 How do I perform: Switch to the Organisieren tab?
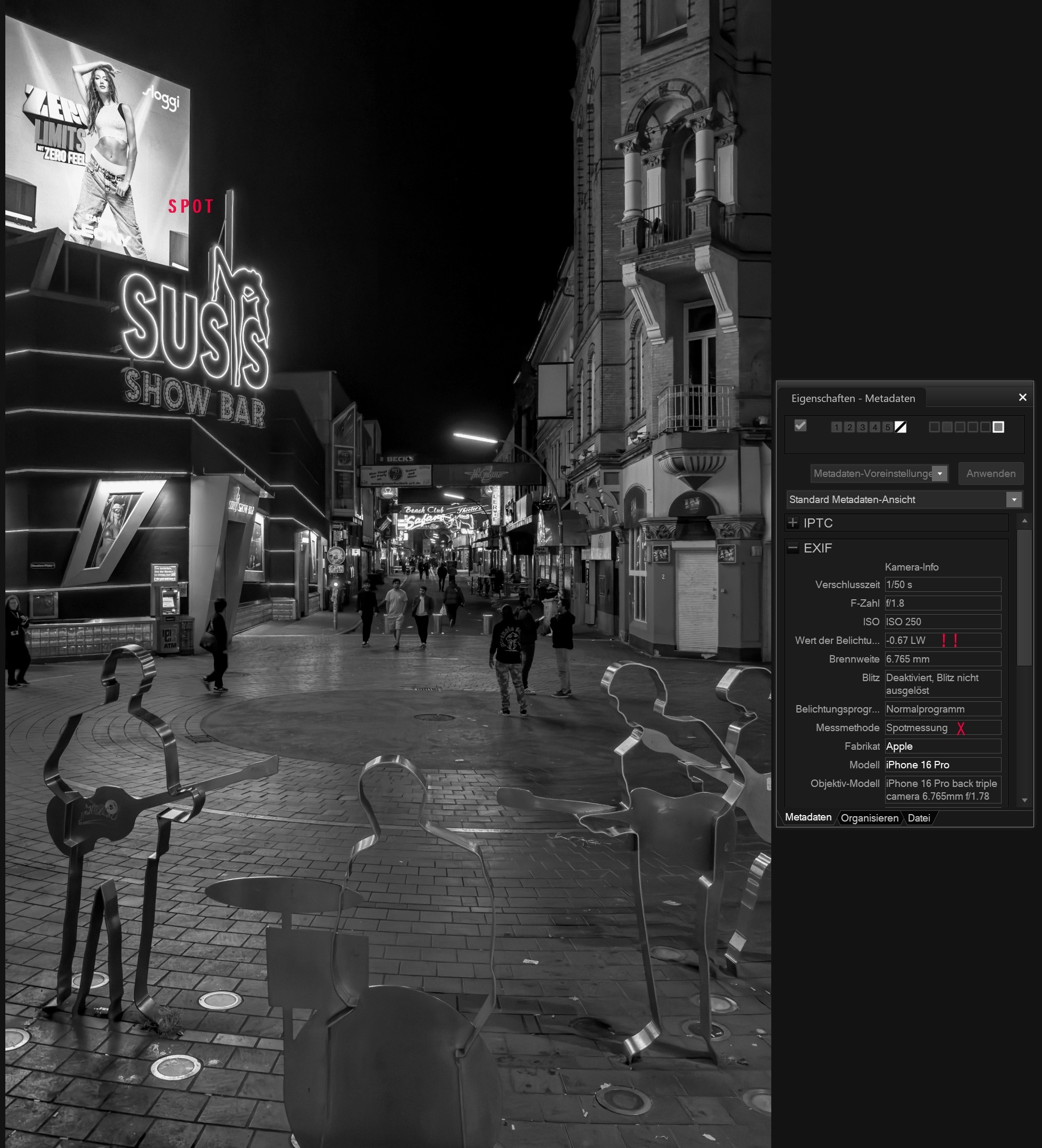point(869,818)
